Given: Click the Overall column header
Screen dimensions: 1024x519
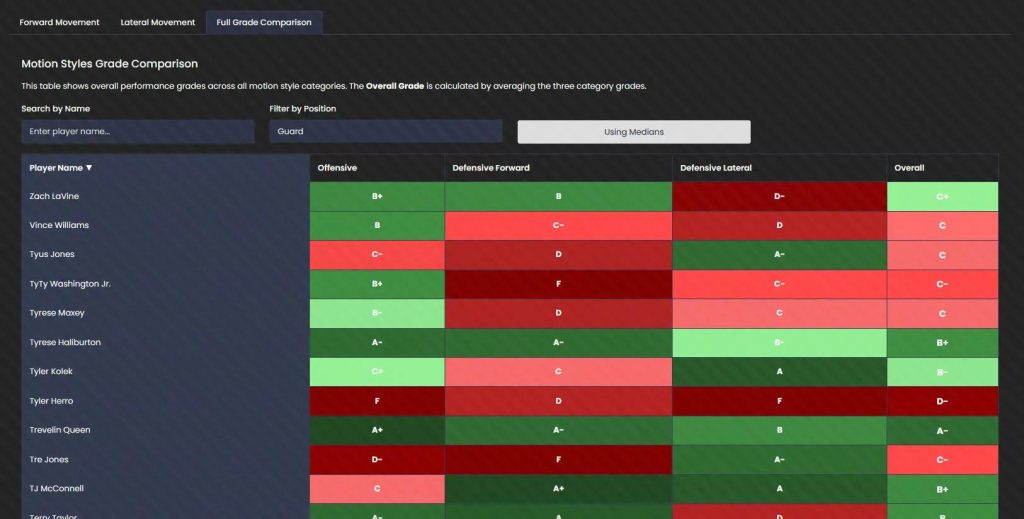Looking at the screenshot, I should [x=909, y=168].
